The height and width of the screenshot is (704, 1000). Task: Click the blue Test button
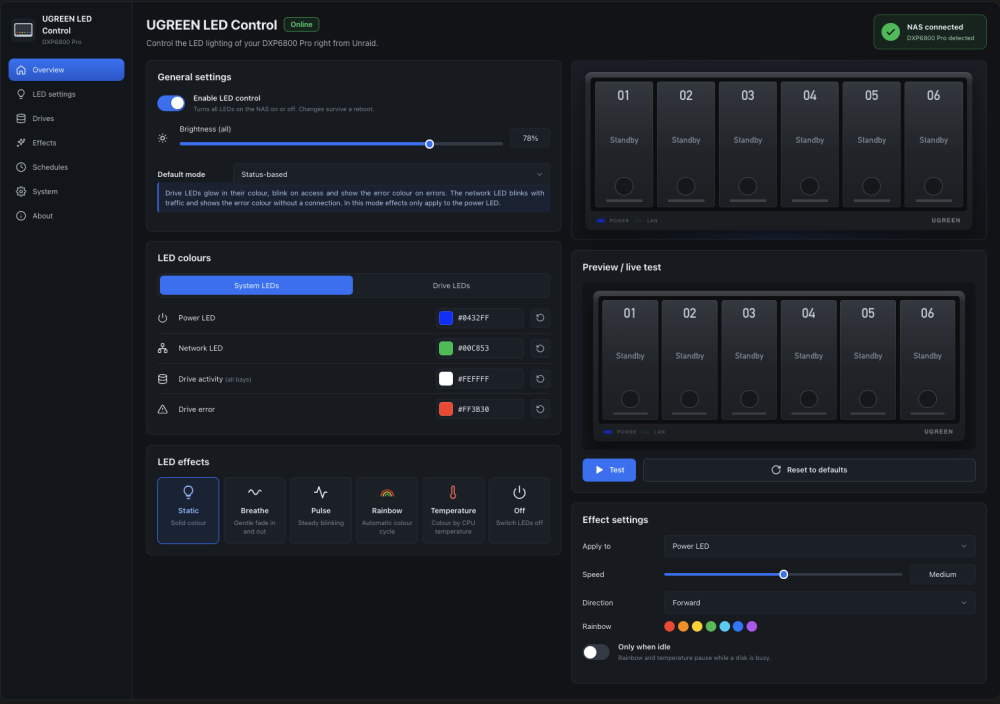tap(609, 470)
